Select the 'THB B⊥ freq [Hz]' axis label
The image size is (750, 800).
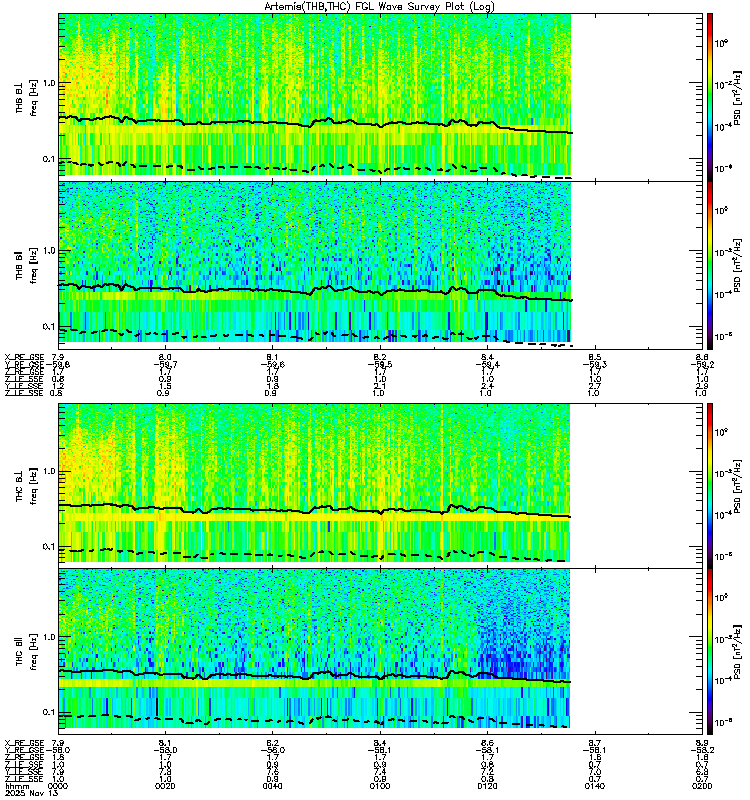[27, 97]
